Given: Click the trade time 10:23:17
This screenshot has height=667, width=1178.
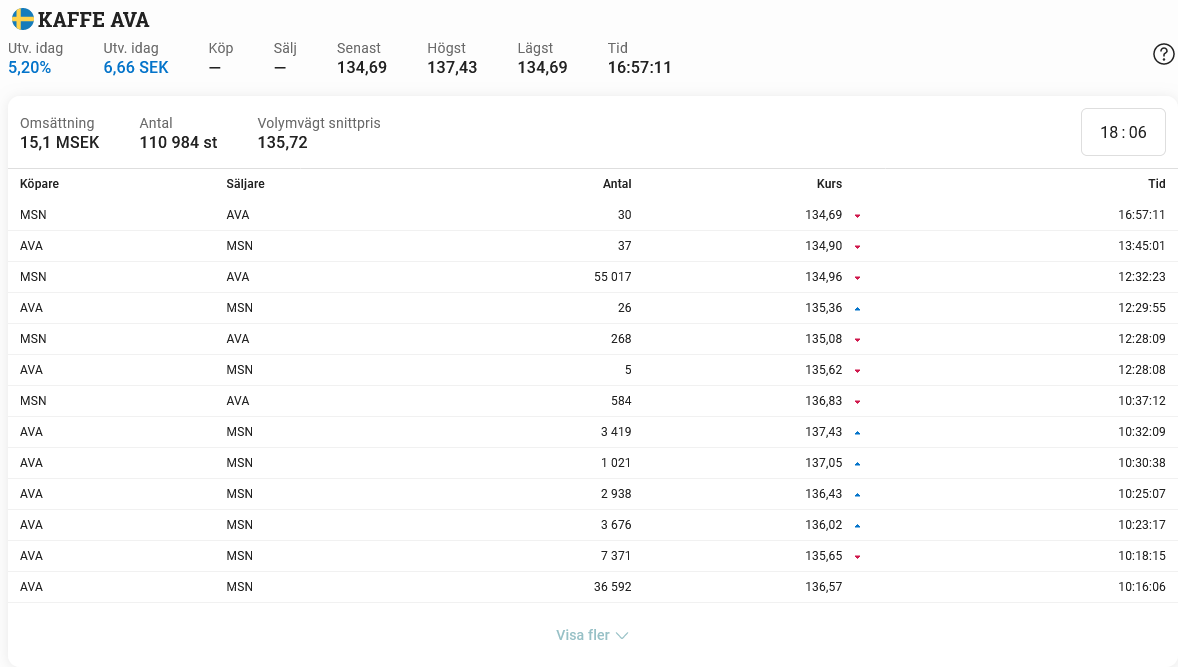Looking at the screenshot, I should [x=1142, y=525].
